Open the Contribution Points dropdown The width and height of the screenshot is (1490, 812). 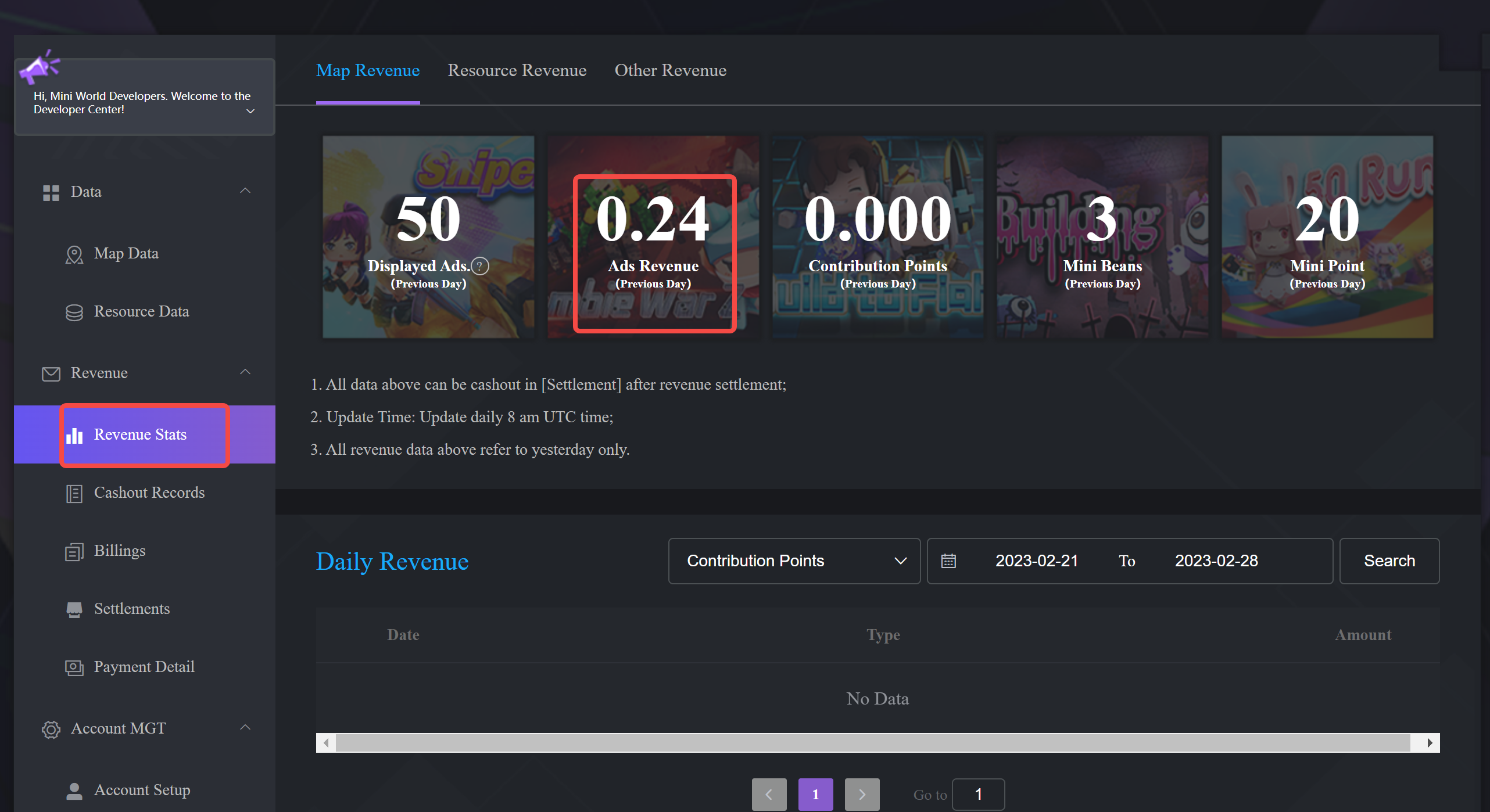tap(794, 561)
